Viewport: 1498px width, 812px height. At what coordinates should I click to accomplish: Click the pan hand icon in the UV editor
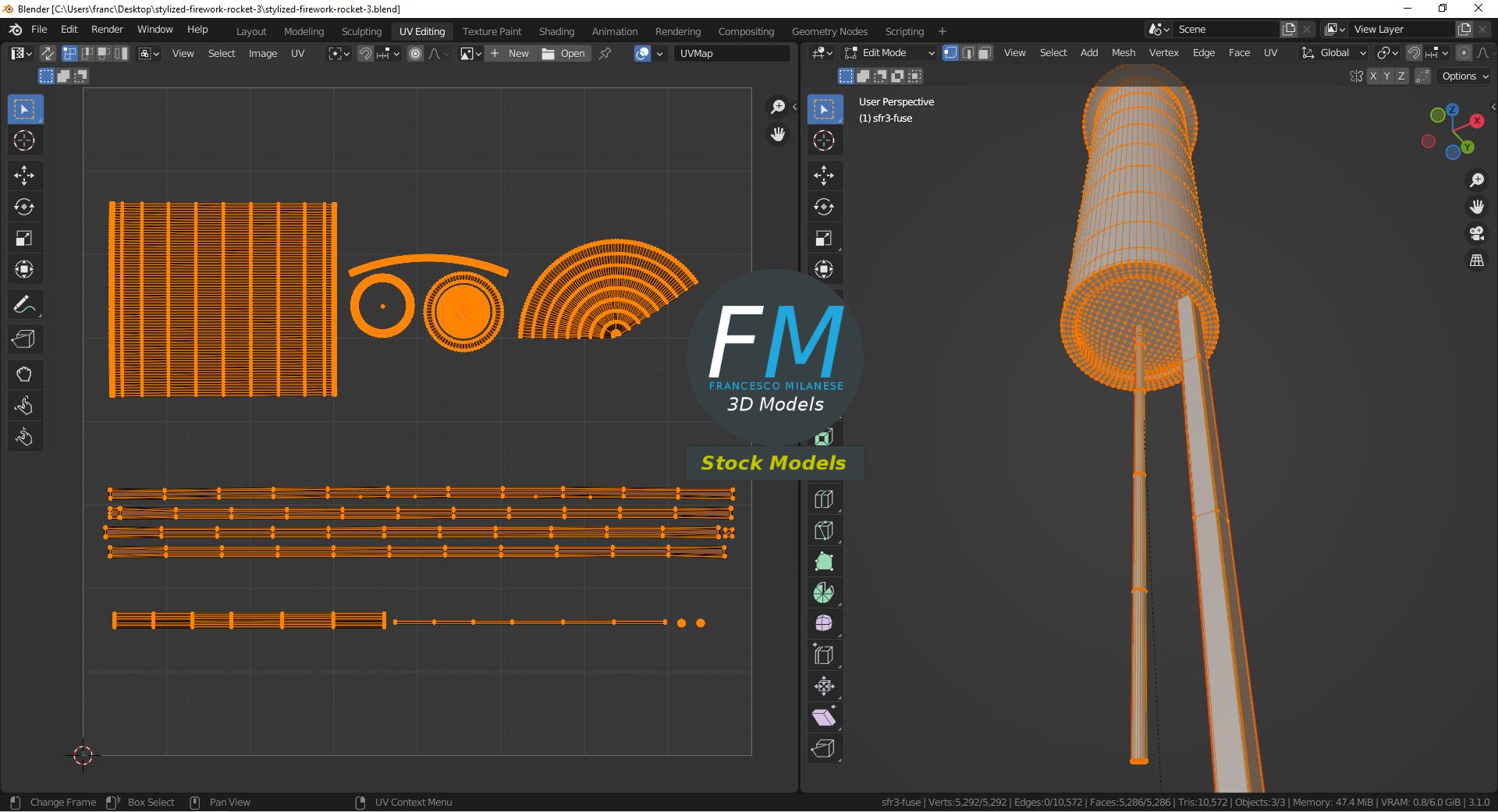point(778,134)
